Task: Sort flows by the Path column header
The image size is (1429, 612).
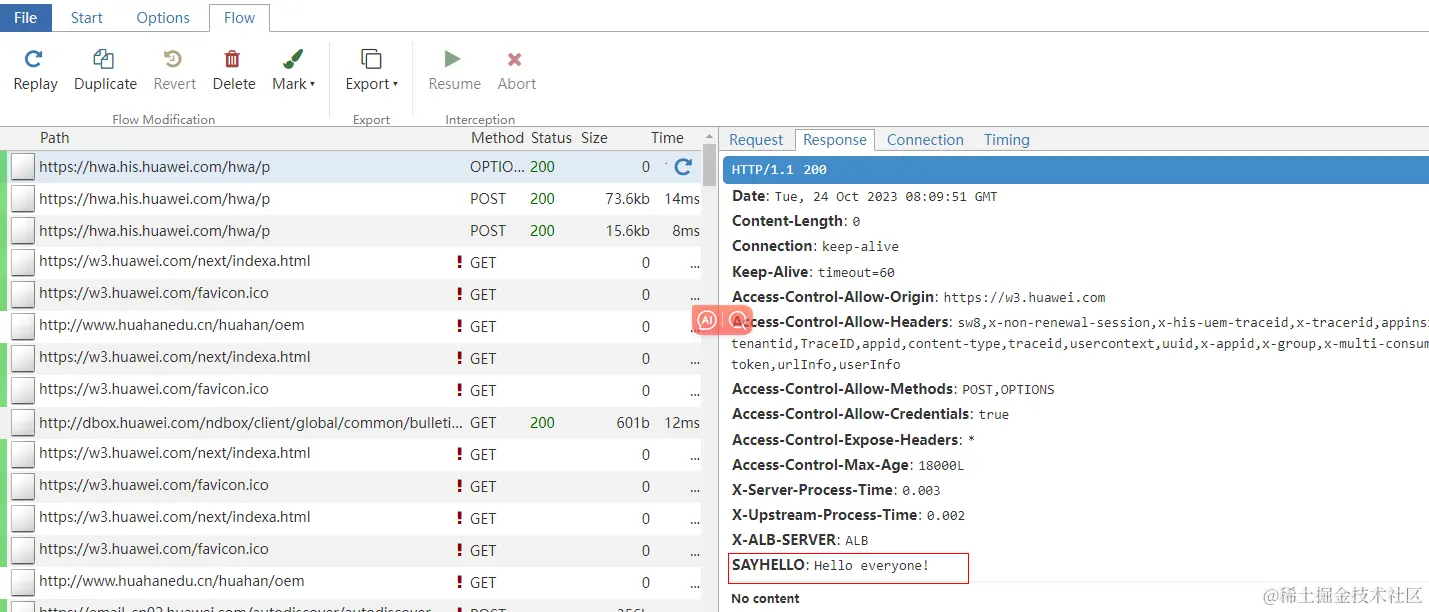Action: coord(55,138)
